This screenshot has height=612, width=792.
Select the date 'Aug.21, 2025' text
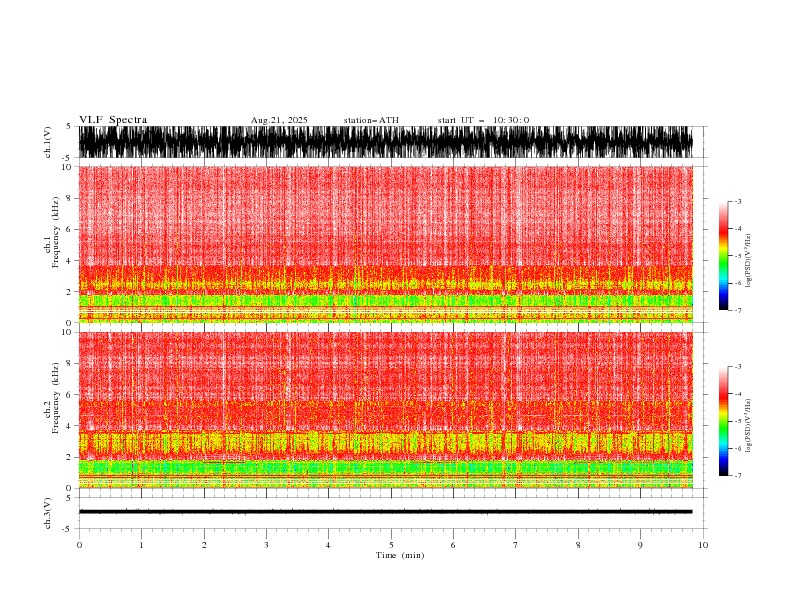coord(279,120)
